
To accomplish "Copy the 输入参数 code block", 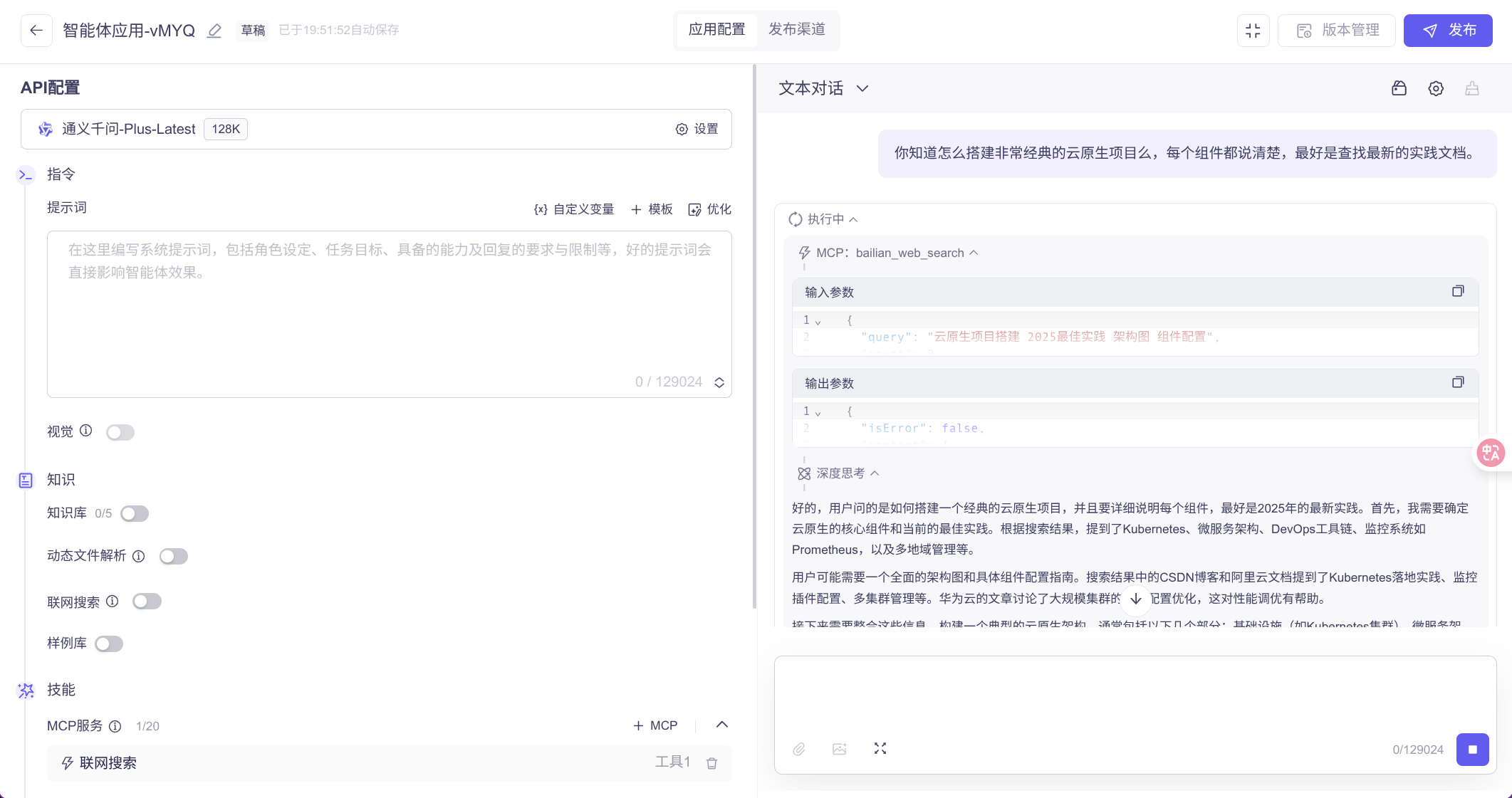I will coord(1457,292).
